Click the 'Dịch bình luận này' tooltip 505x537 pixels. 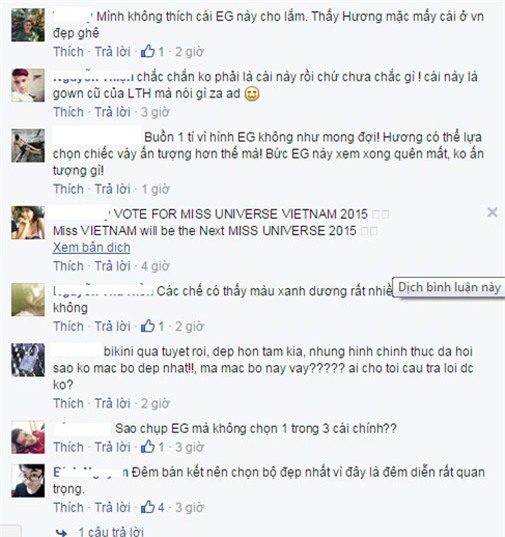point(449,287)
